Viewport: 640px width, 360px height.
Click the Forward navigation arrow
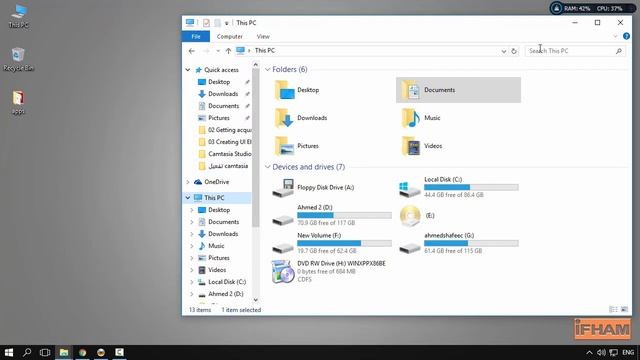click(206, 51)
